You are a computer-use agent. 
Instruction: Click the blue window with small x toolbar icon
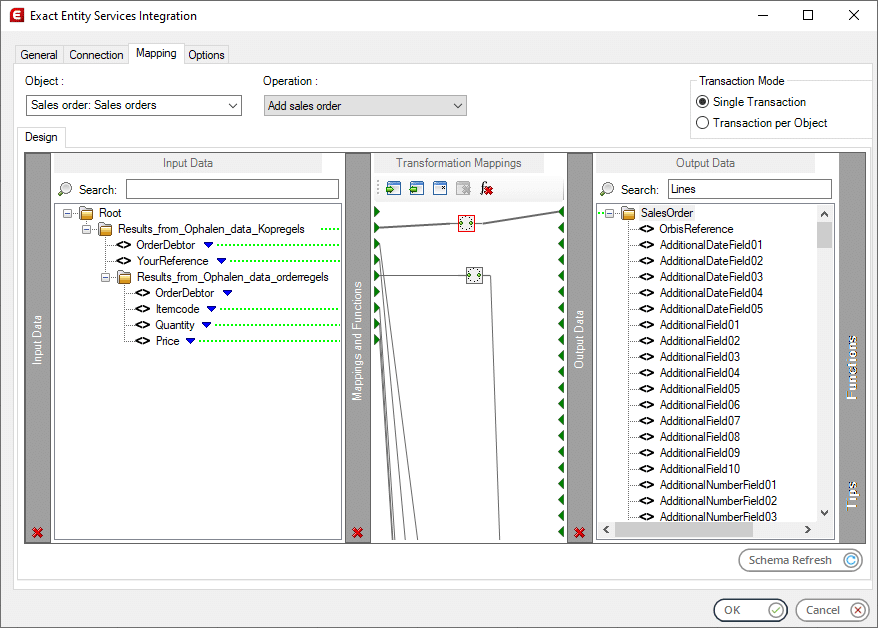[440, 189]
